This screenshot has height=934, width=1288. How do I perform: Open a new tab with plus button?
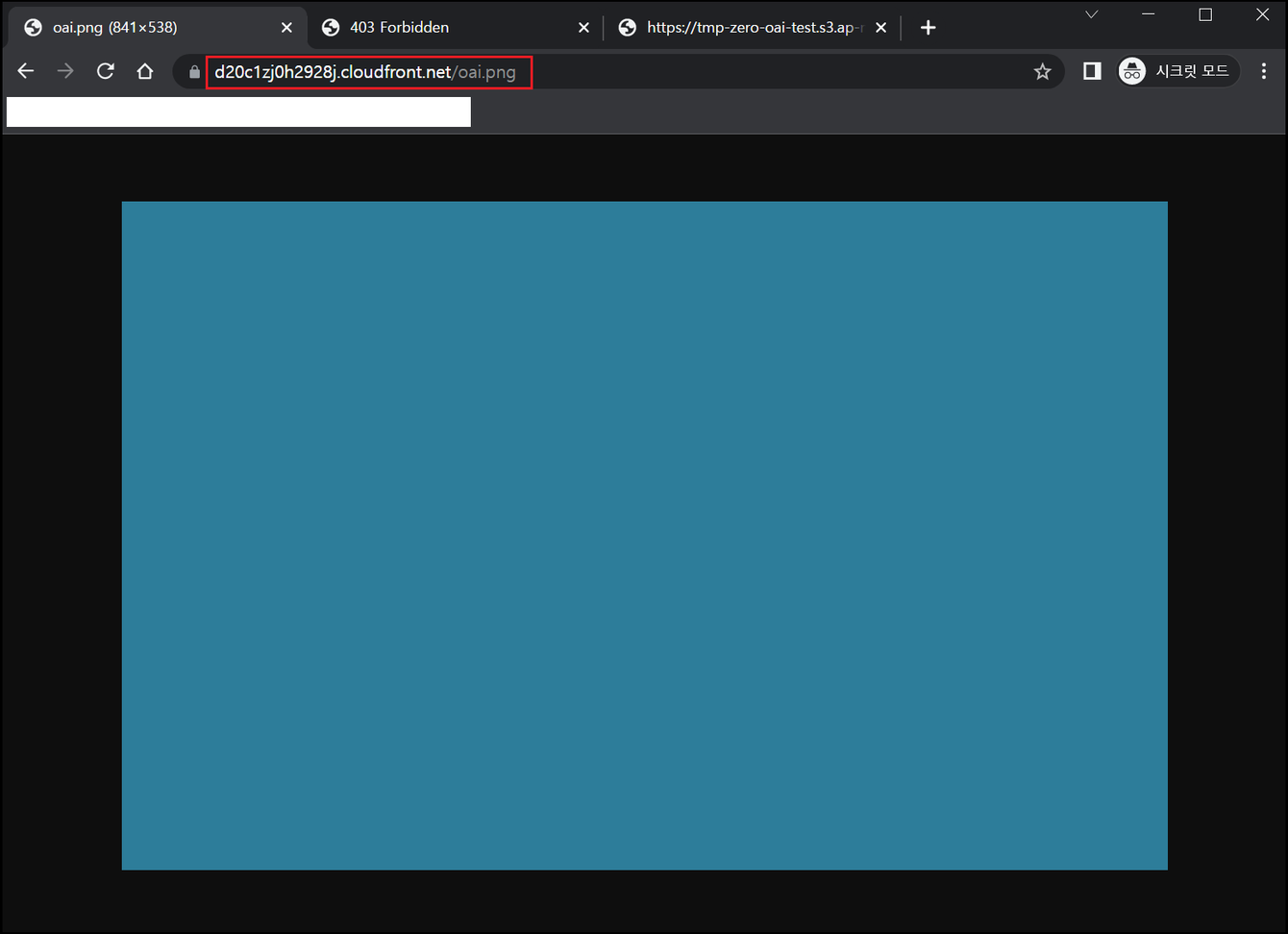928,28
